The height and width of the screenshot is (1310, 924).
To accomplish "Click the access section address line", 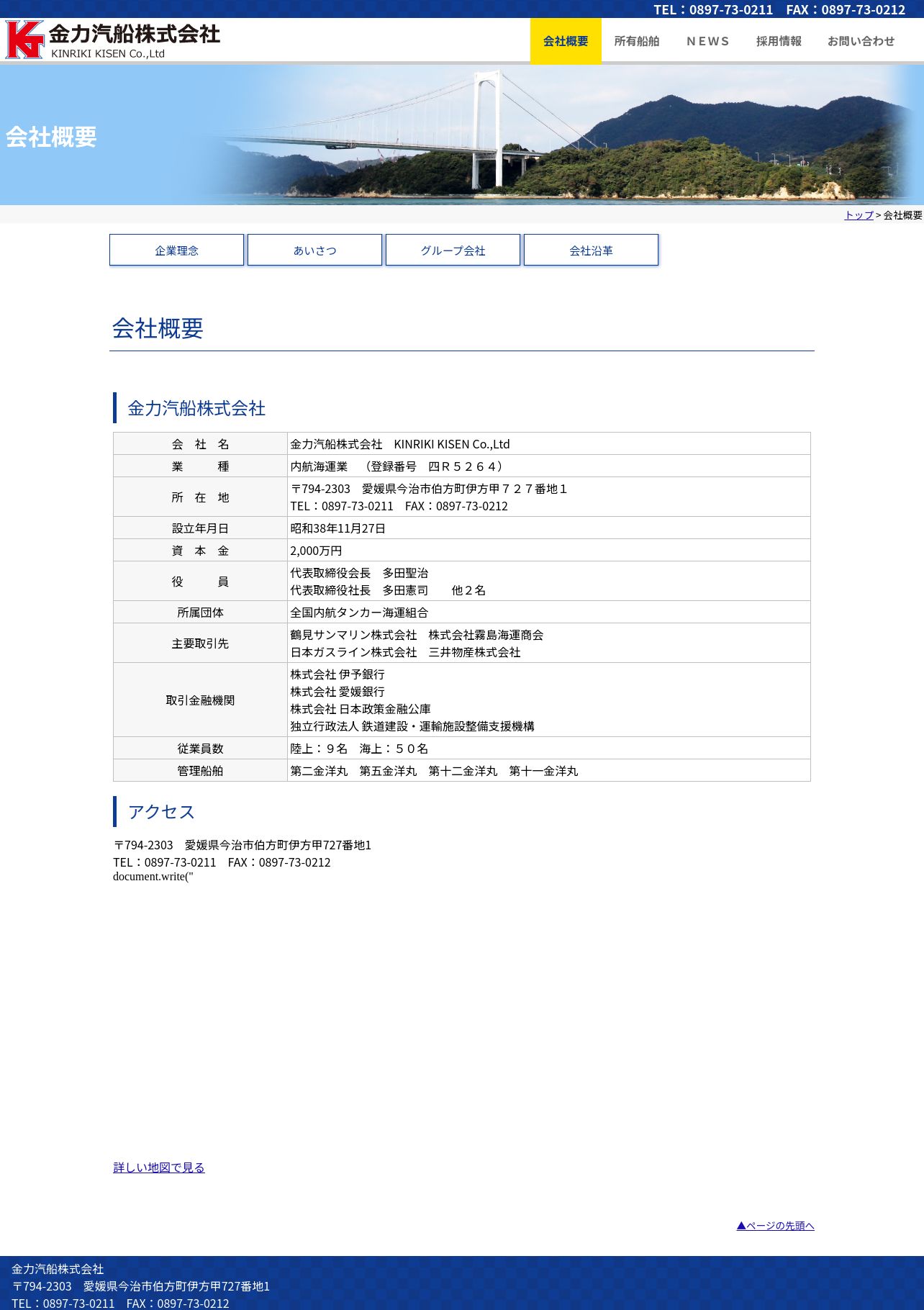I will point(243,845).
